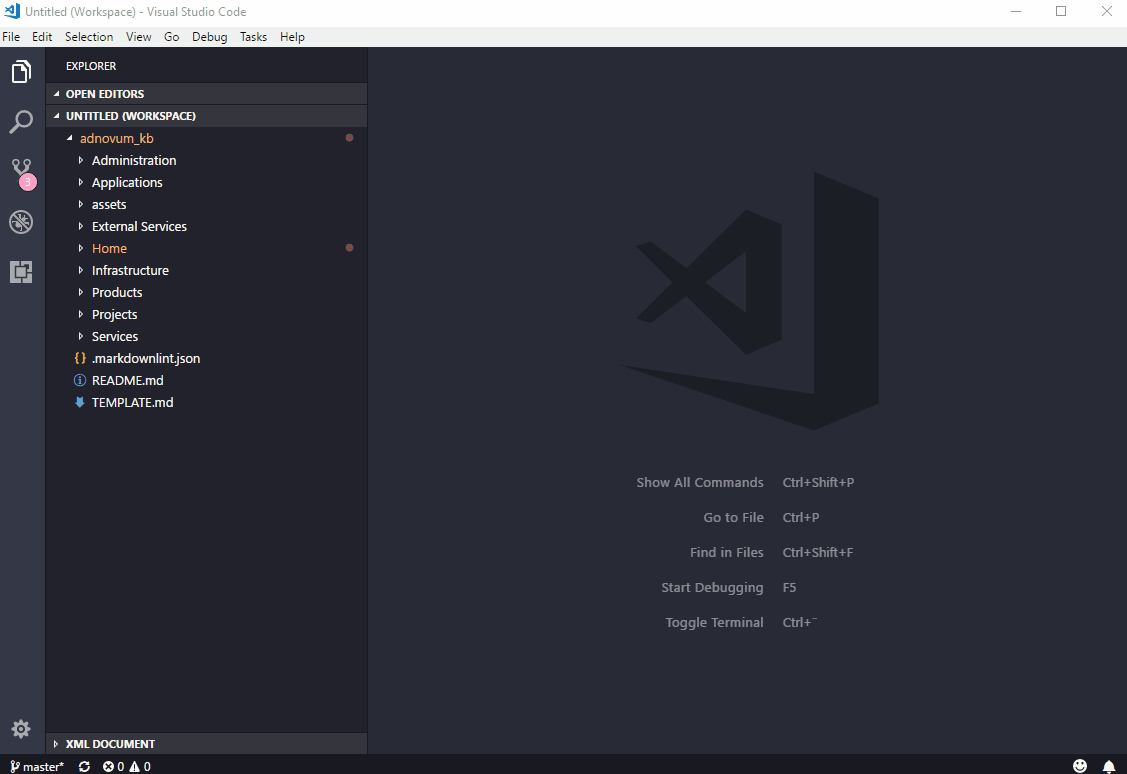
Task: Open notifications bell in status bar
Action: click(x=1109, y=766)
